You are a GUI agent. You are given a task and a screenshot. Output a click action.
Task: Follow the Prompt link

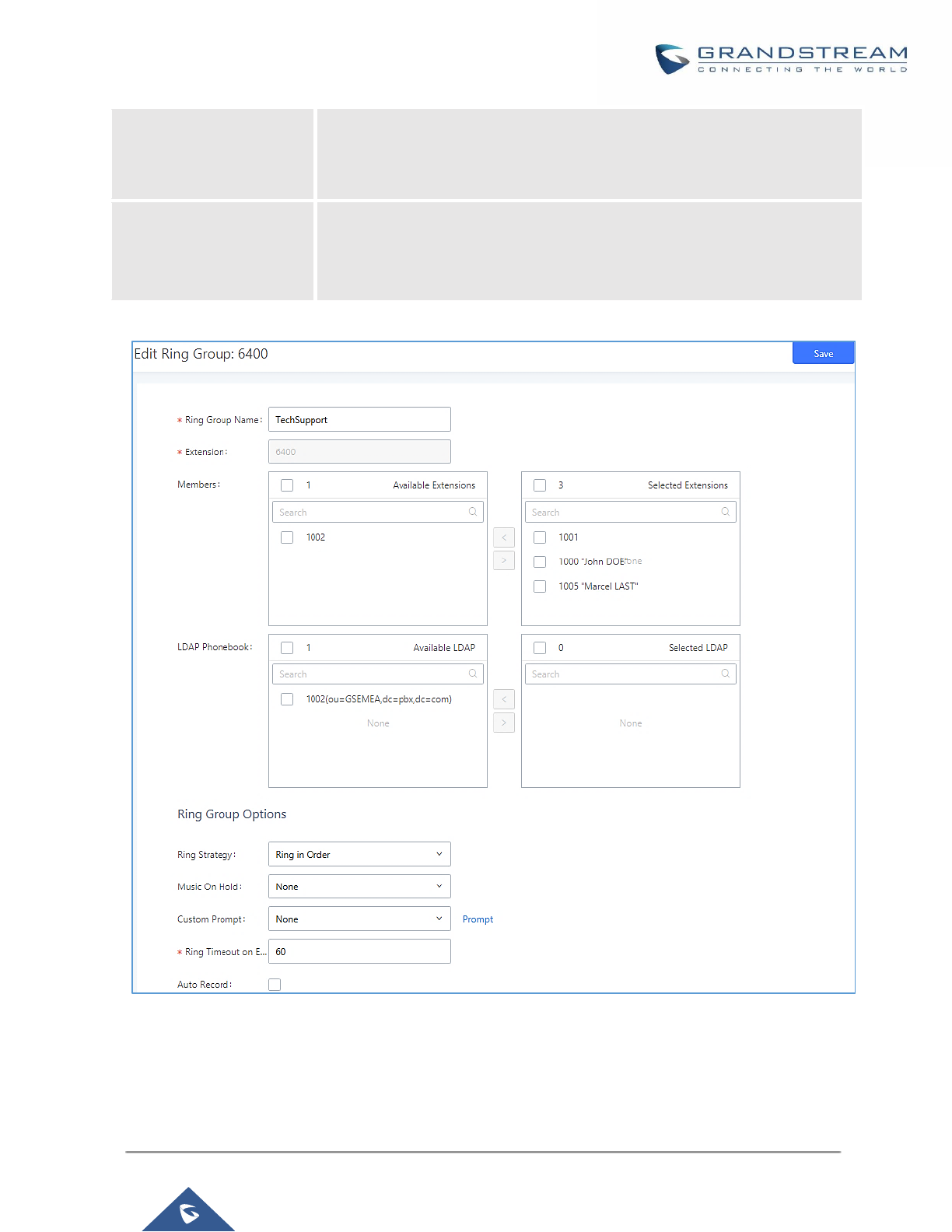click(x=478, y=919)
